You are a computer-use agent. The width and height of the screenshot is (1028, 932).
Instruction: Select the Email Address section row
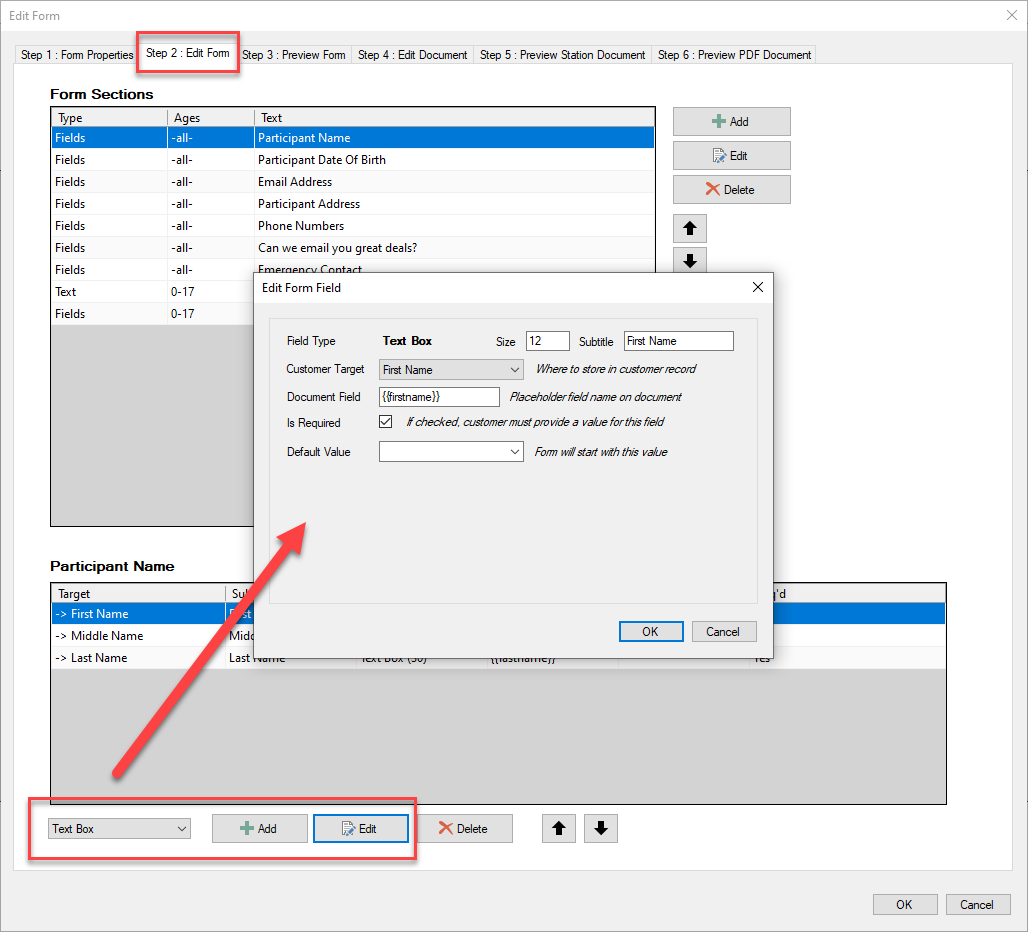(353, 182)
